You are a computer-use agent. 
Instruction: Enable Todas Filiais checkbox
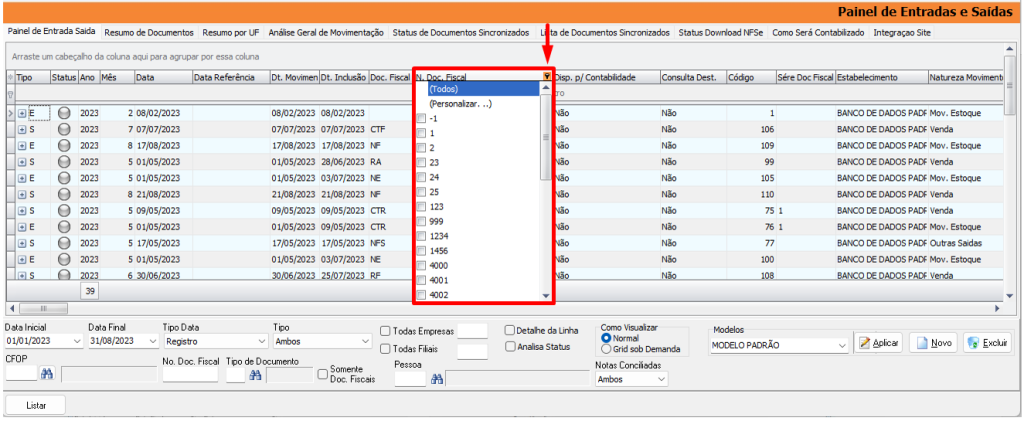[x=385, y=349]
